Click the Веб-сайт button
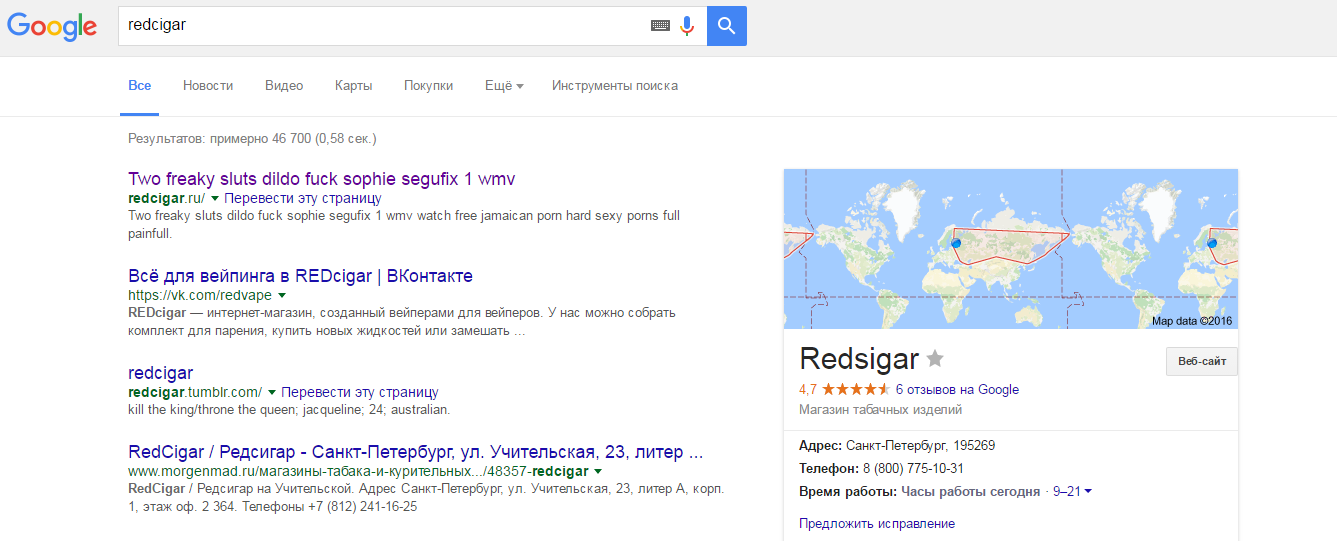The width and height of the screenshot is (1337, 541). pyautogui.click(x=1202, y=361)
